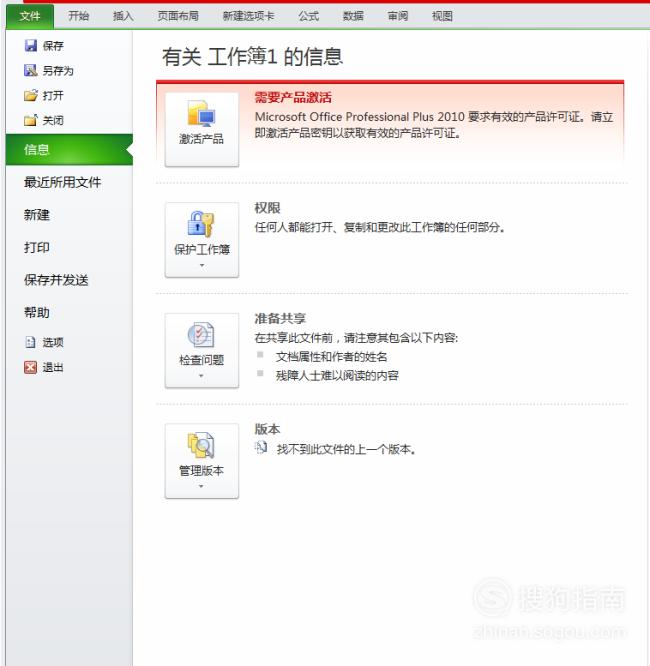Click the 残障人士难以阅读的内容 item

tap(337, 375)
